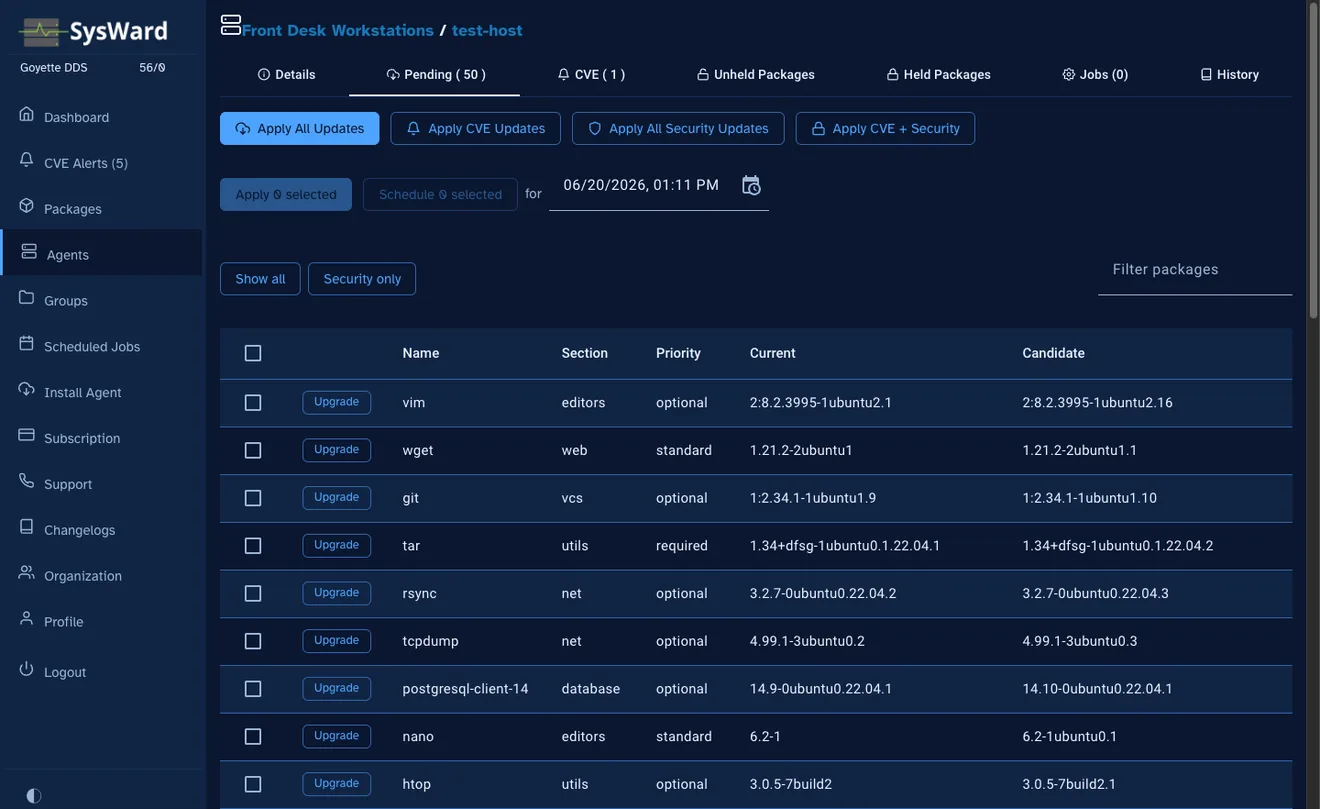Click Apply All Security Updates button

678,128
